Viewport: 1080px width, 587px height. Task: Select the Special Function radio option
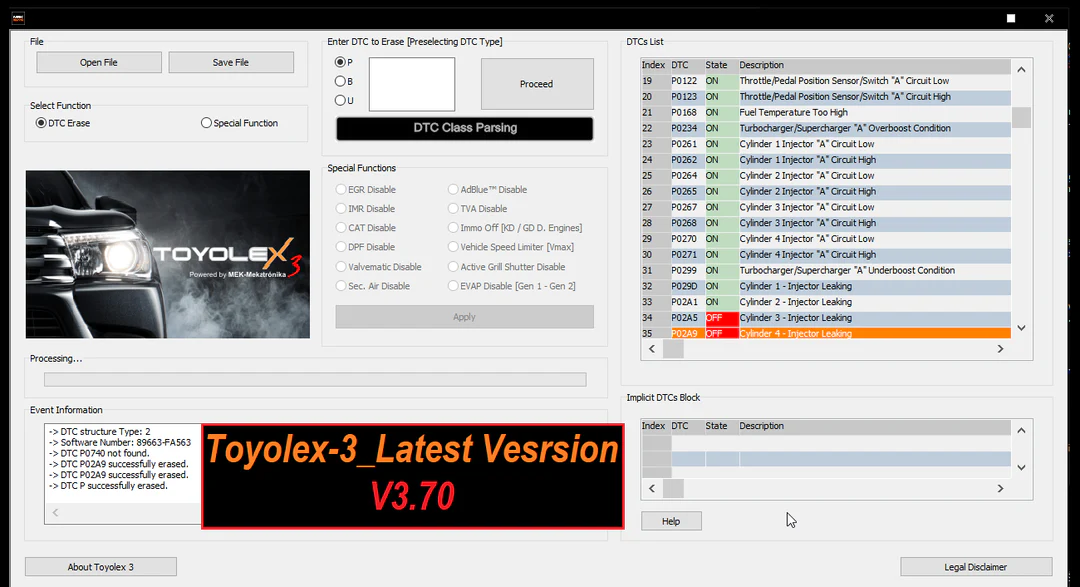207,123
